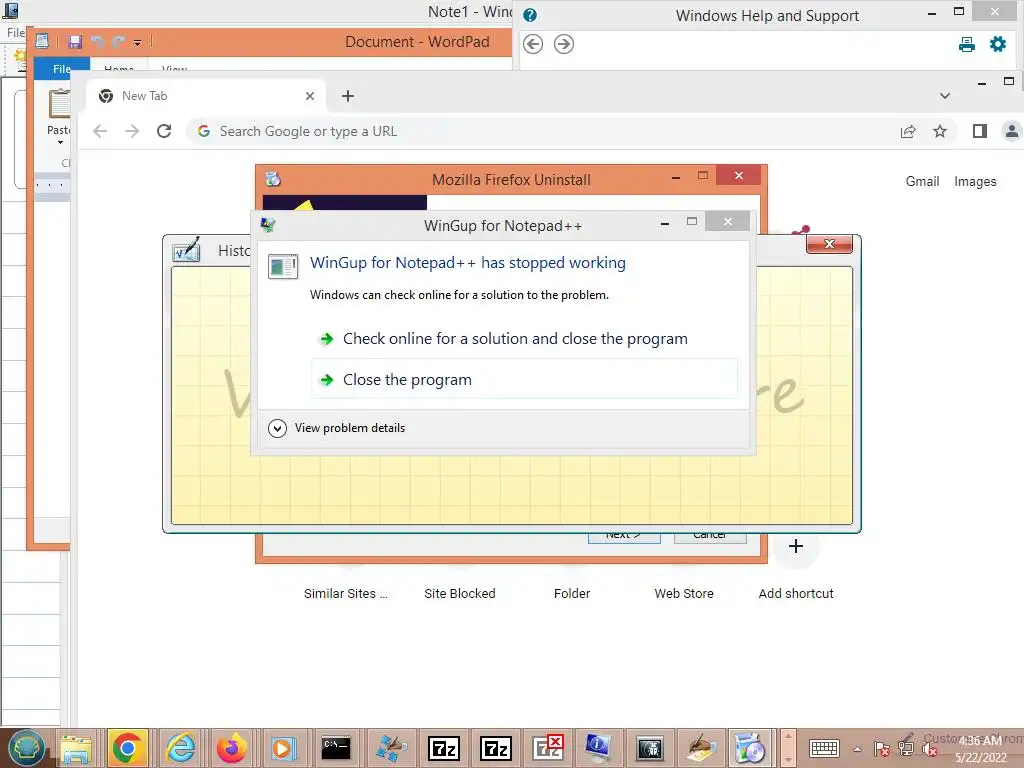Click Chrome forward arrow
The width and height of the screenshot is (1024, 768).
[132, 131]
